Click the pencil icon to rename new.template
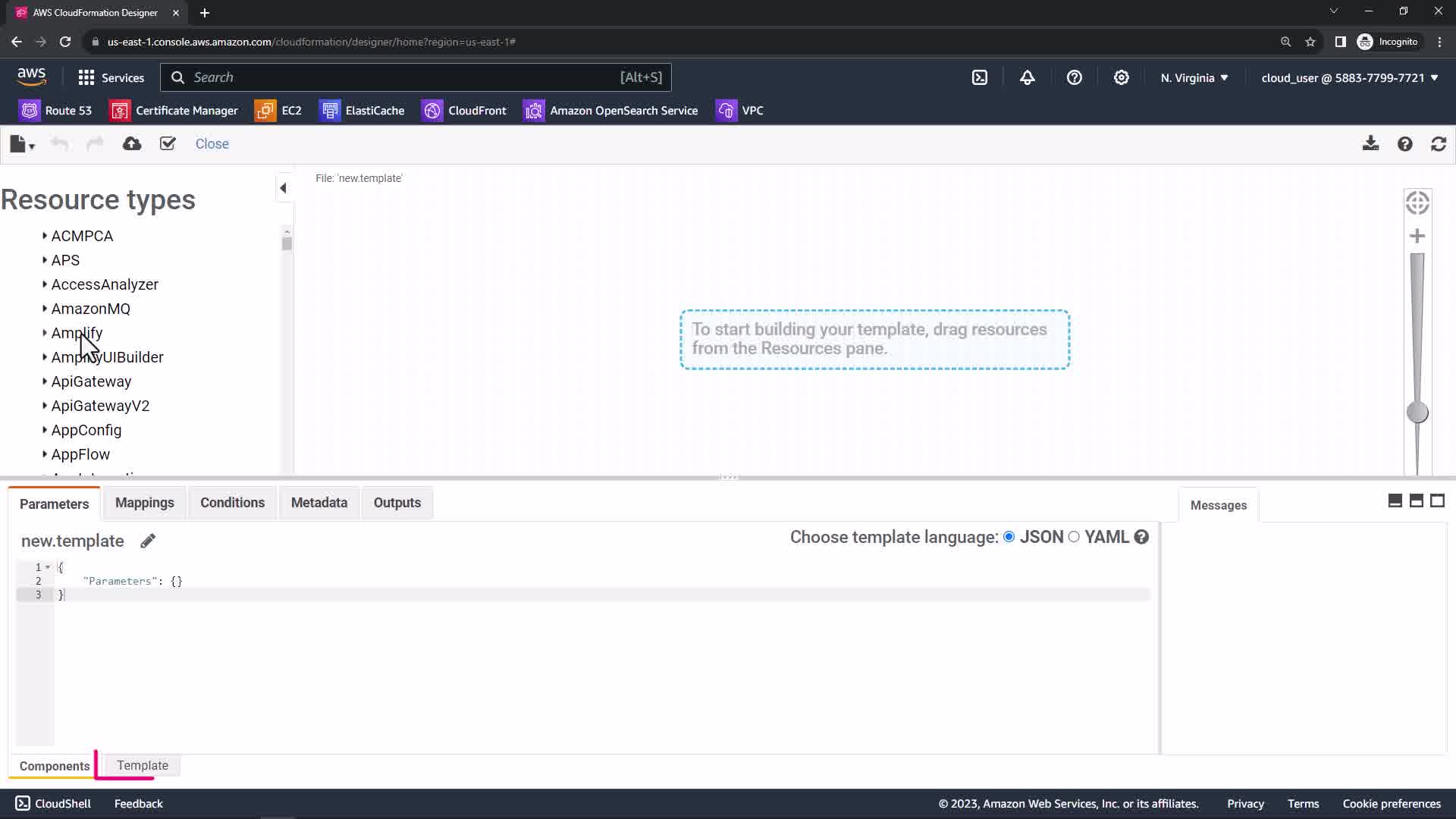Screen dimensions: 1456x819 (x=148, y=541)
